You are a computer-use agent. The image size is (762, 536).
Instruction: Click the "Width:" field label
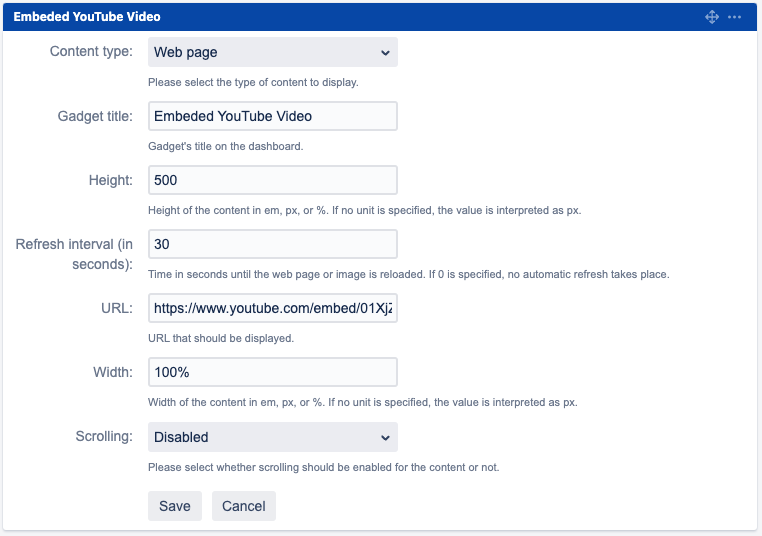[112, 372]
